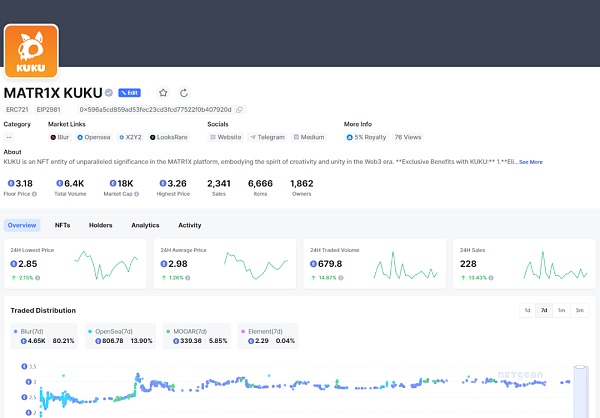Select the 1m time range

pyautogui.click(x=561, y=310)
